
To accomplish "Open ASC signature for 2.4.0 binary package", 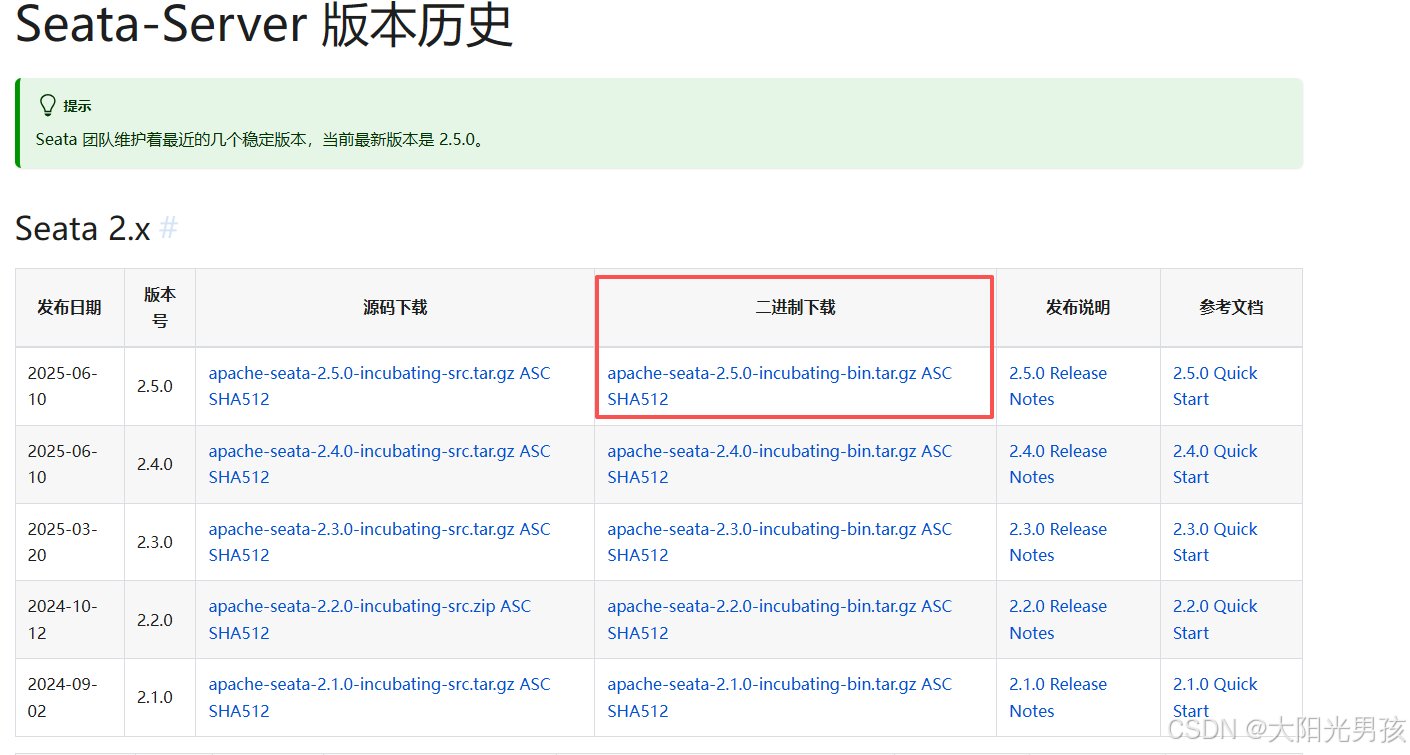I will tap(937, 451).
